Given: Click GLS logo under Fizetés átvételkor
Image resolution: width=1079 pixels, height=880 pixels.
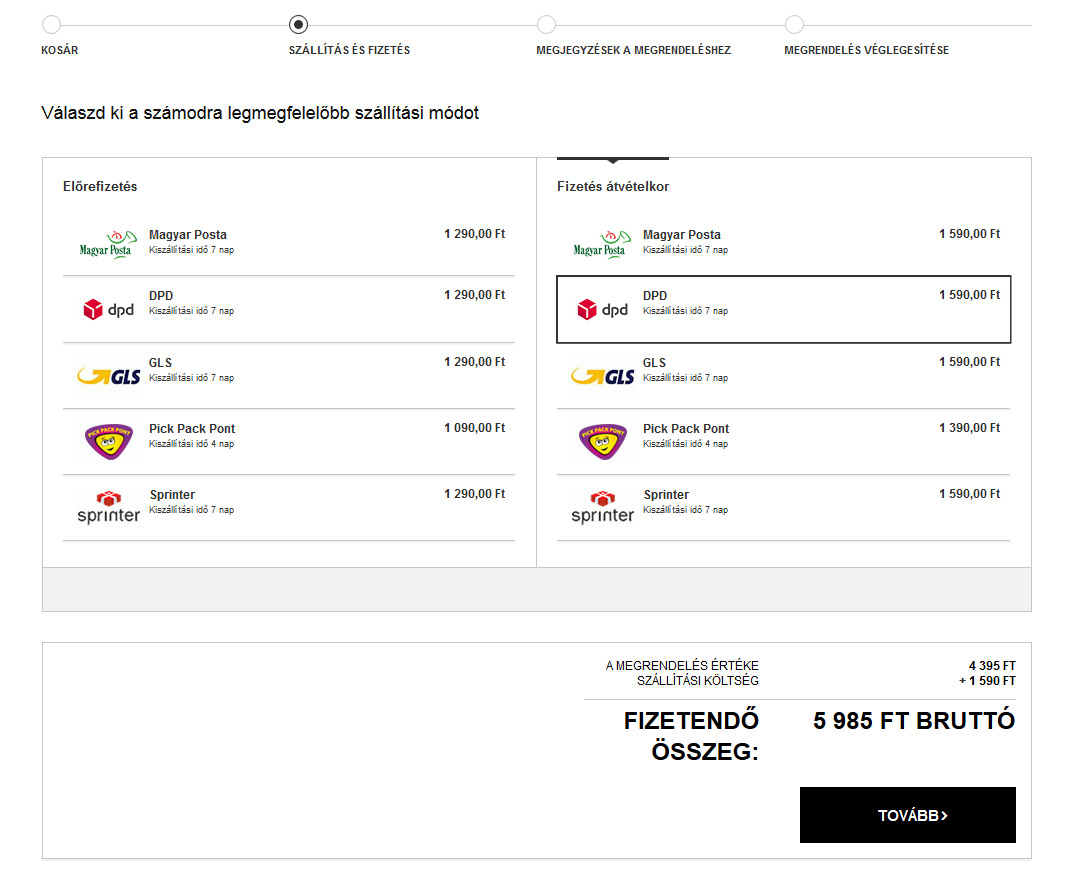Looking at the screenshot, I should (602, 376).
